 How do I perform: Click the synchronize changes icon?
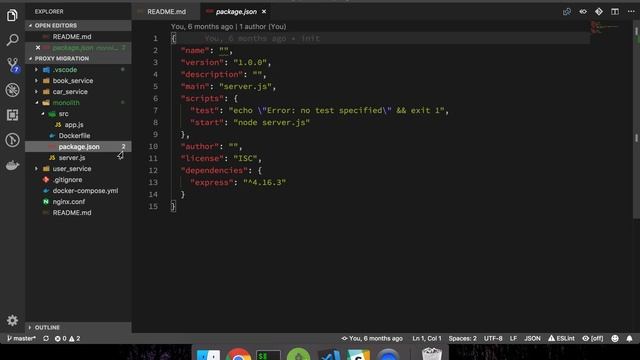tap(46, 338)
